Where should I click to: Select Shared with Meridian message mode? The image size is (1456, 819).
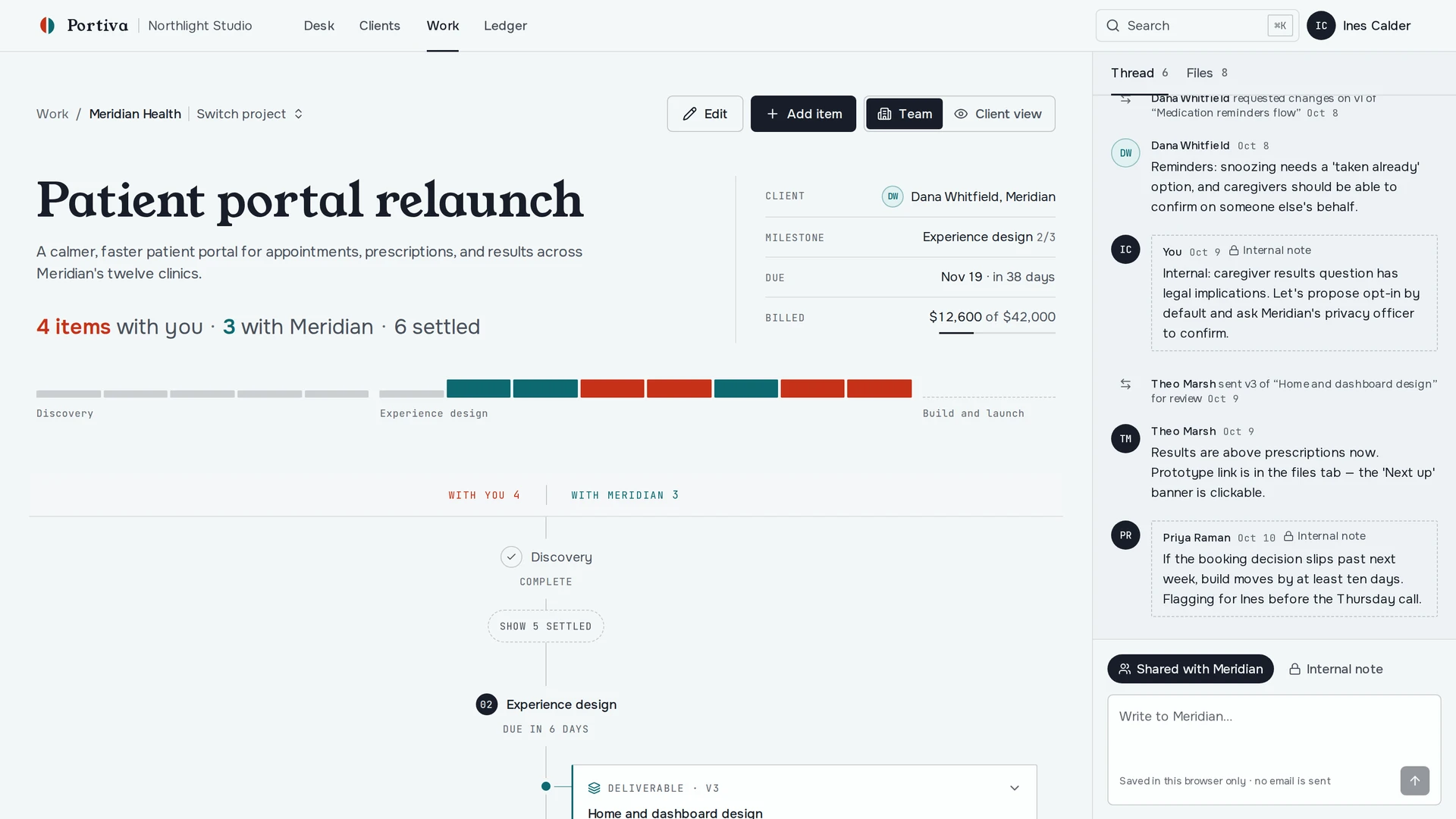click(x=1190, y=669)
